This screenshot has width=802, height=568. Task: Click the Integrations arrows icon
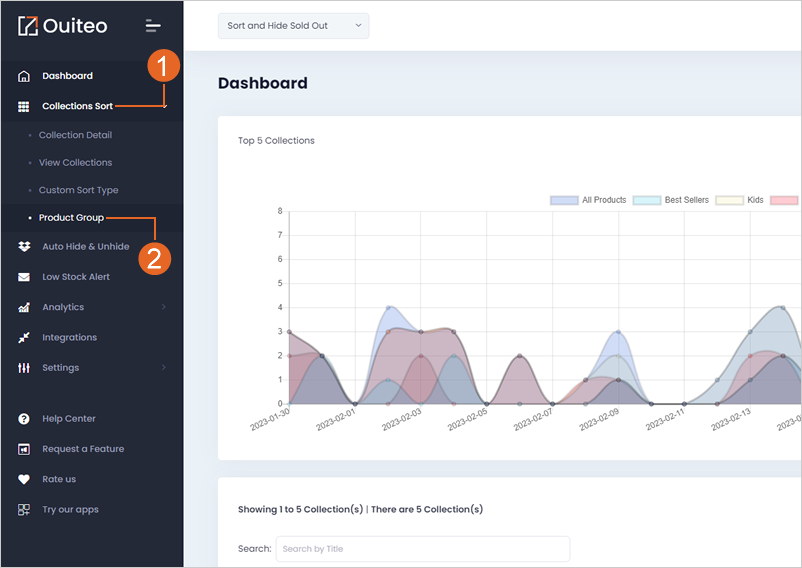[24, 337]
